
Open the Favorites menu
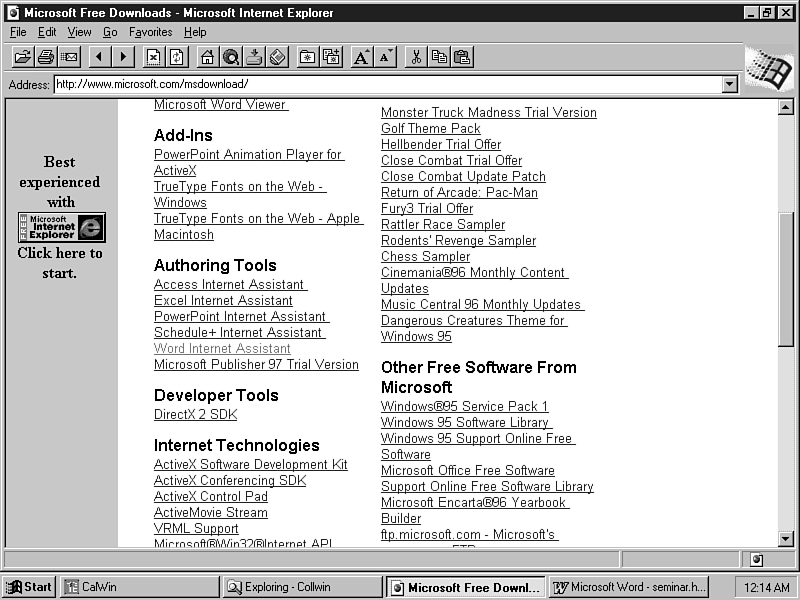point(151,32)
